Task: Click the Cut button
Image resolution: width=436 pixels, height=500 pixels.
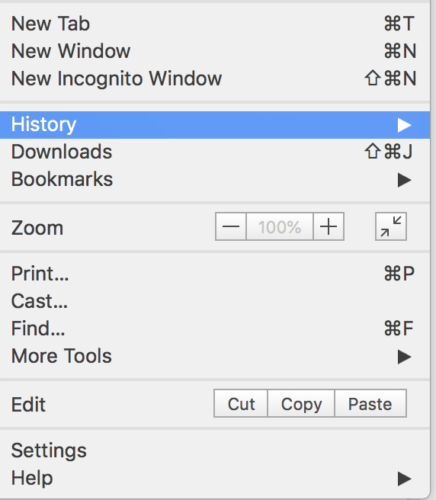Action: [x=241, y=404]
